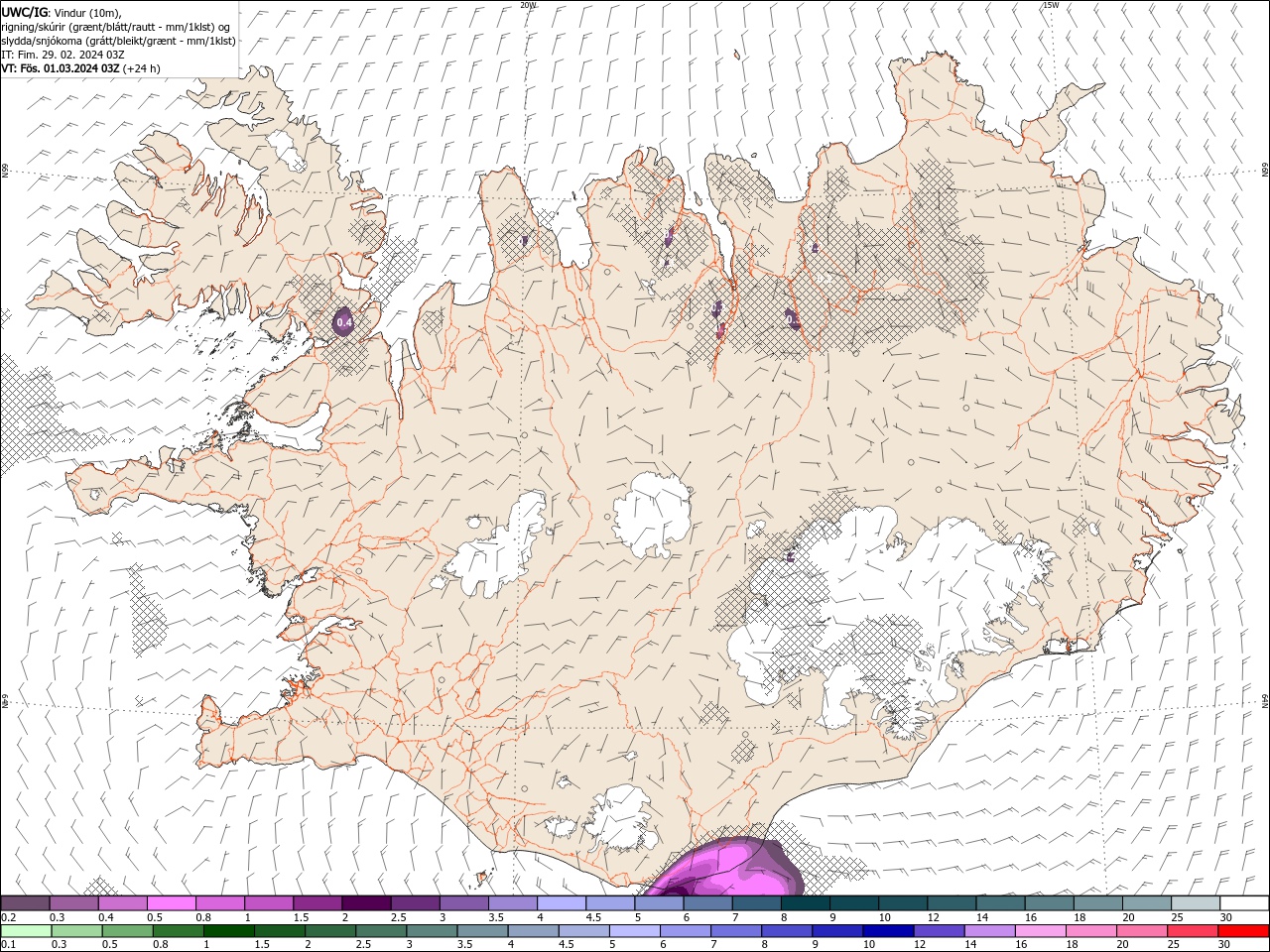Image resolution: width=1270 pixels, height=952 pixels.
Task: Select the darkest green 1 mm rain swatch
Action: click(228, 931)
